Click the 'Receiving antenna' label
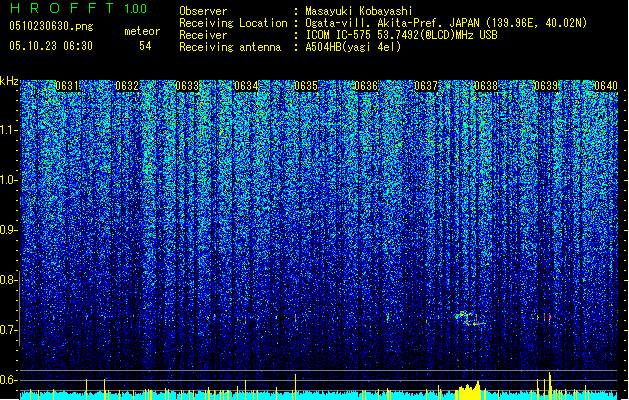This screenshot has height=400, width=629. coord(230,47)
